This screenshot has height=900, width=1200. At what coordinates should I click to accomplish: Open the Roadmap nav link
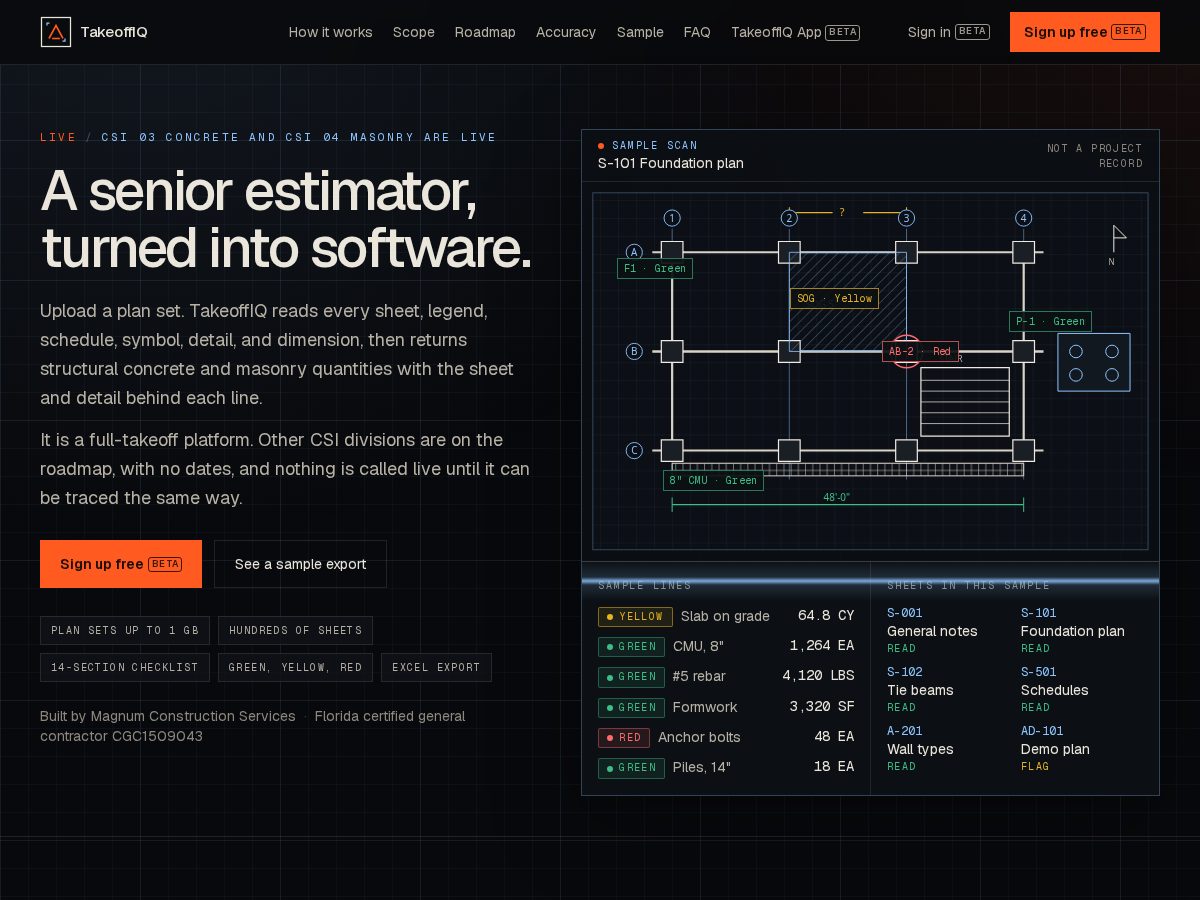point(485,32)
